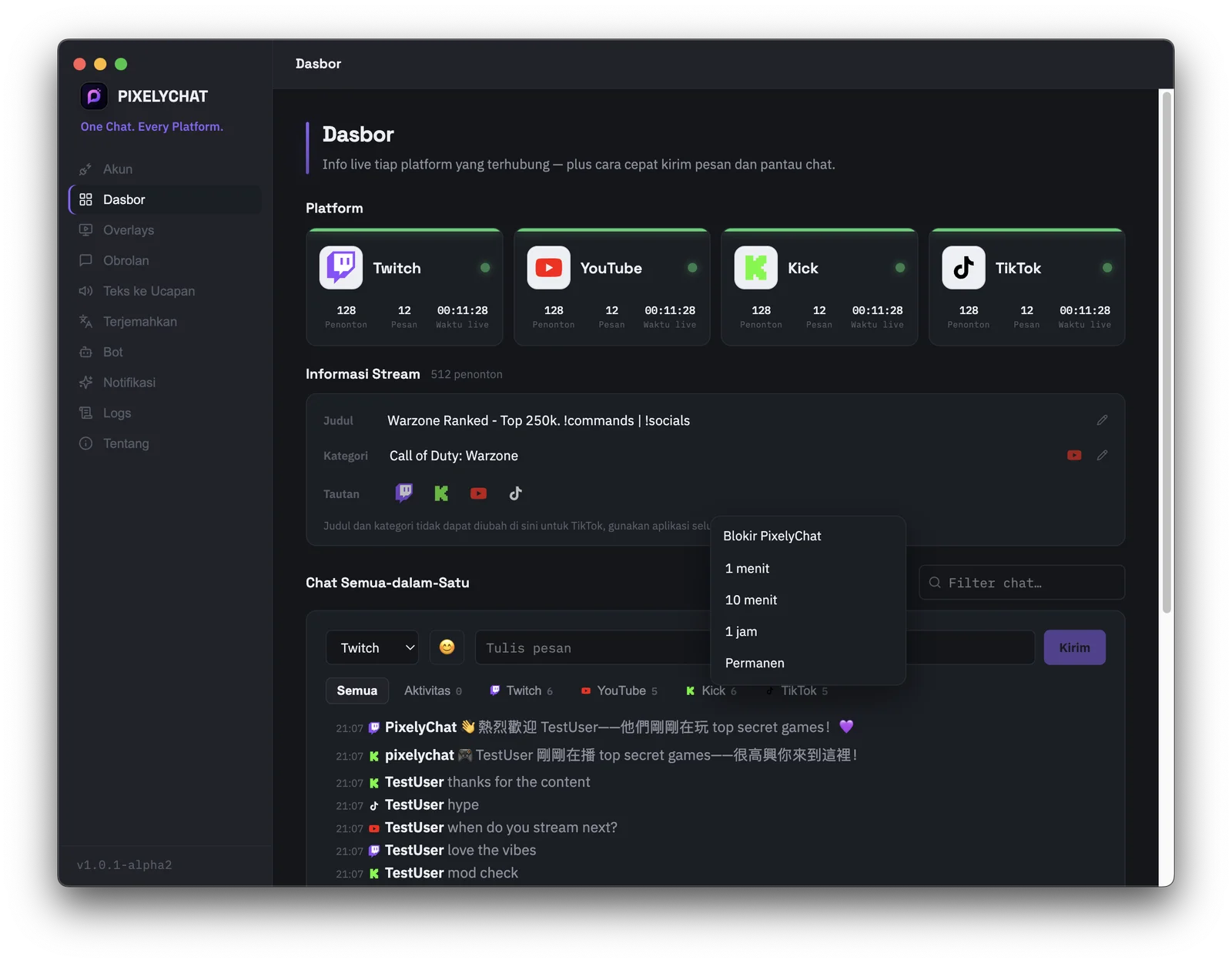Switch to the Kick chat tab
1232x963 pixels.
[x=711, y=690]
